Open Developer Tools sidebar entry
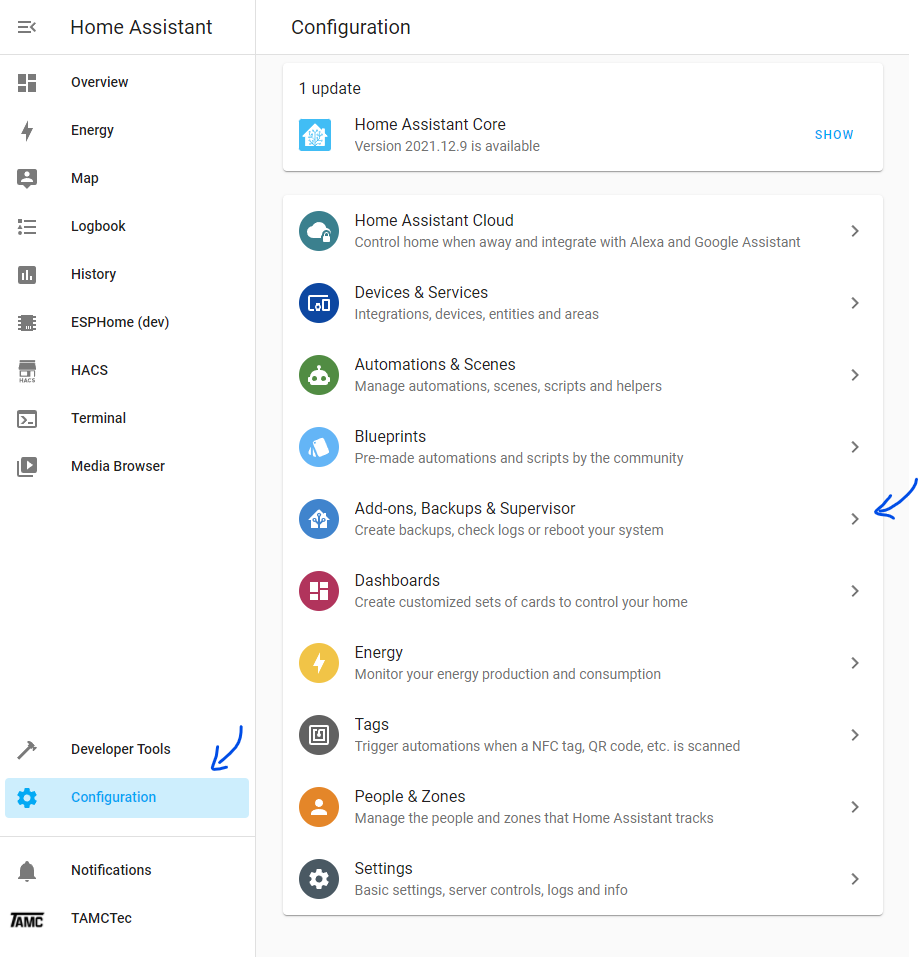 point(121,749)
